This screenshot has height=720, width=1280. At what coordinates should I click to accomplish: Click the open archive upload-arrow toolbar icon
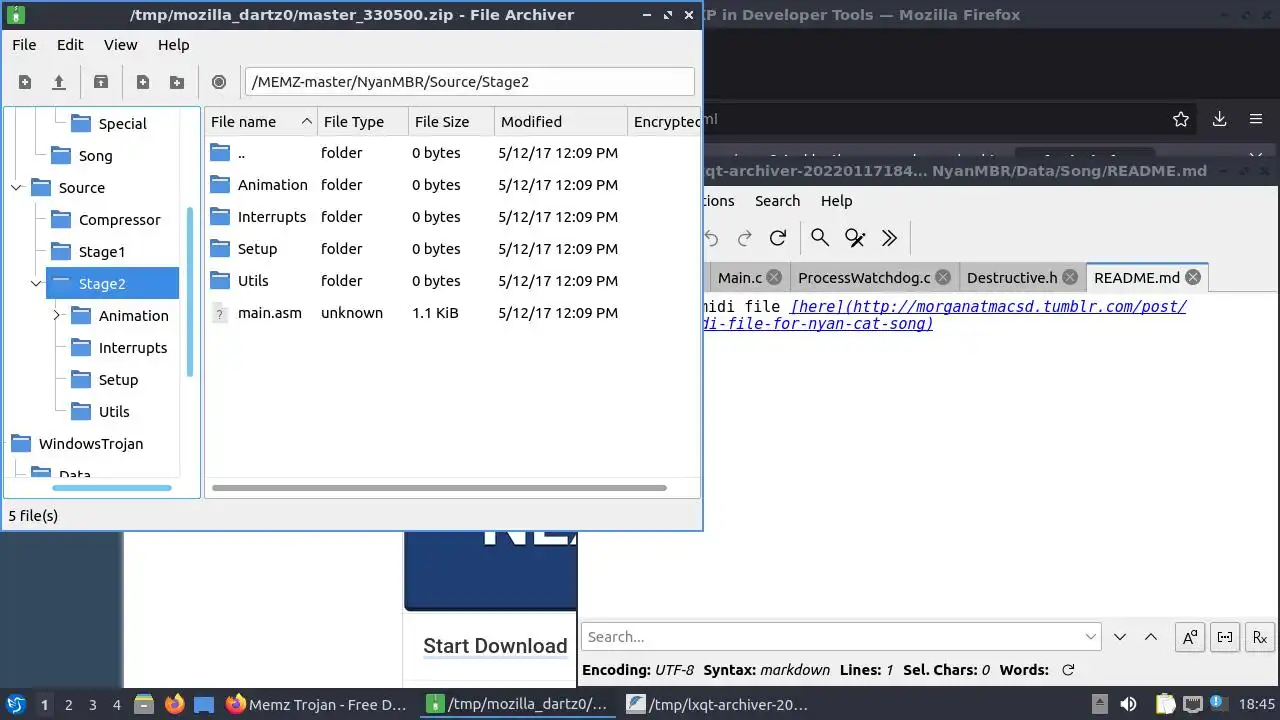coord(59,82)
